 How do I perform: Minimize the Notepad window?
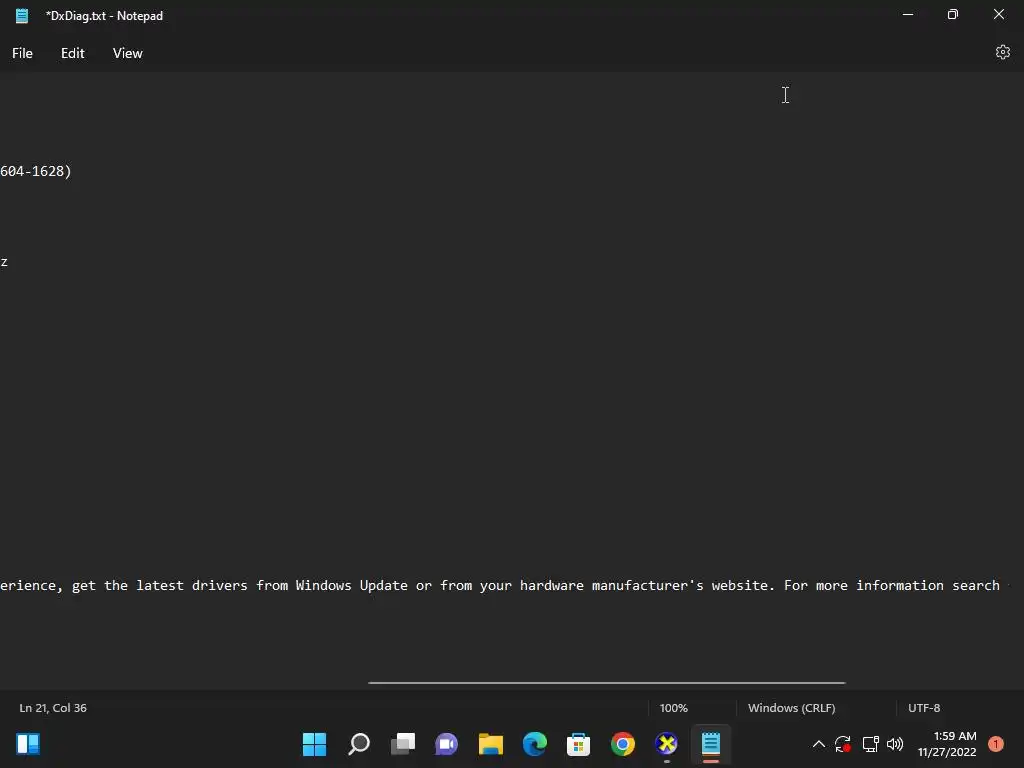pos(908,14)
